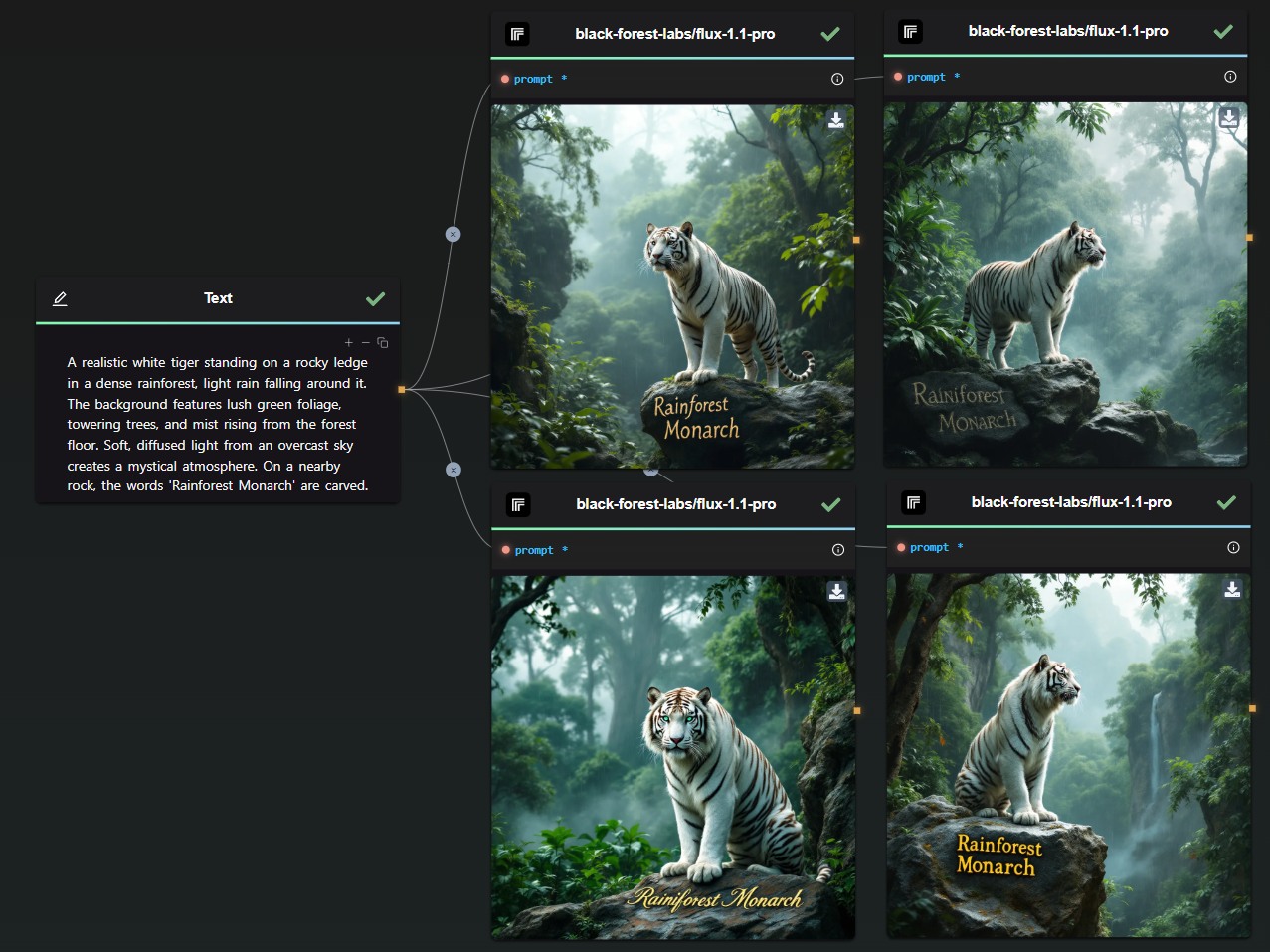Click flux-1.1-pro title above waterfall tiger image
1270x952 pixels.
tap(1071, 502)
